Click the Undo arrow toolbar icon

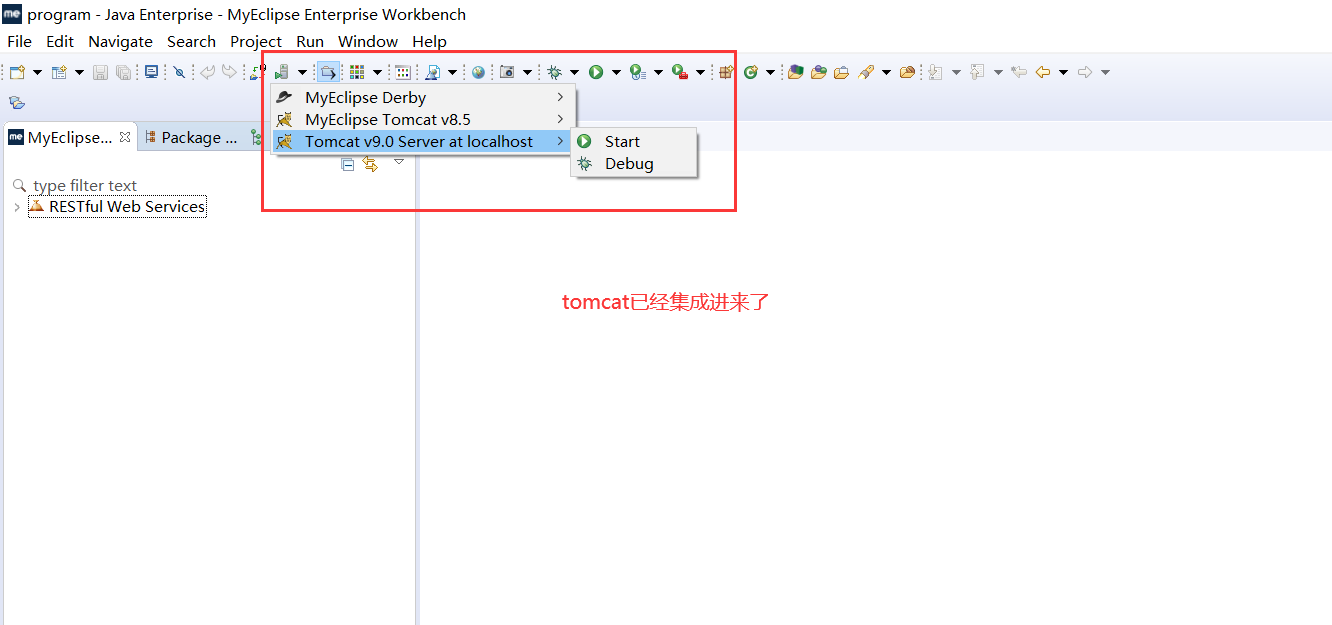pos(208,71)
